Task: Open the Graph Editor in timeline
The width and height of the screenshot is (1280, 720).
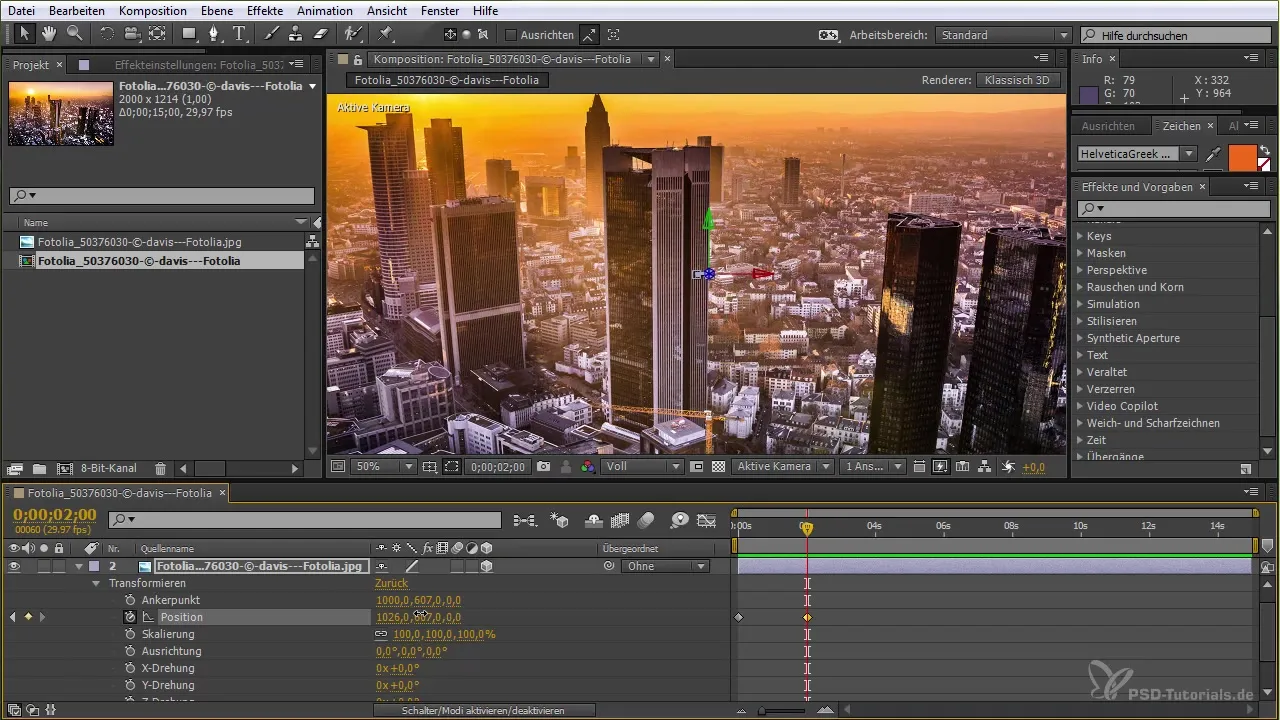Action: click(707, 520)
